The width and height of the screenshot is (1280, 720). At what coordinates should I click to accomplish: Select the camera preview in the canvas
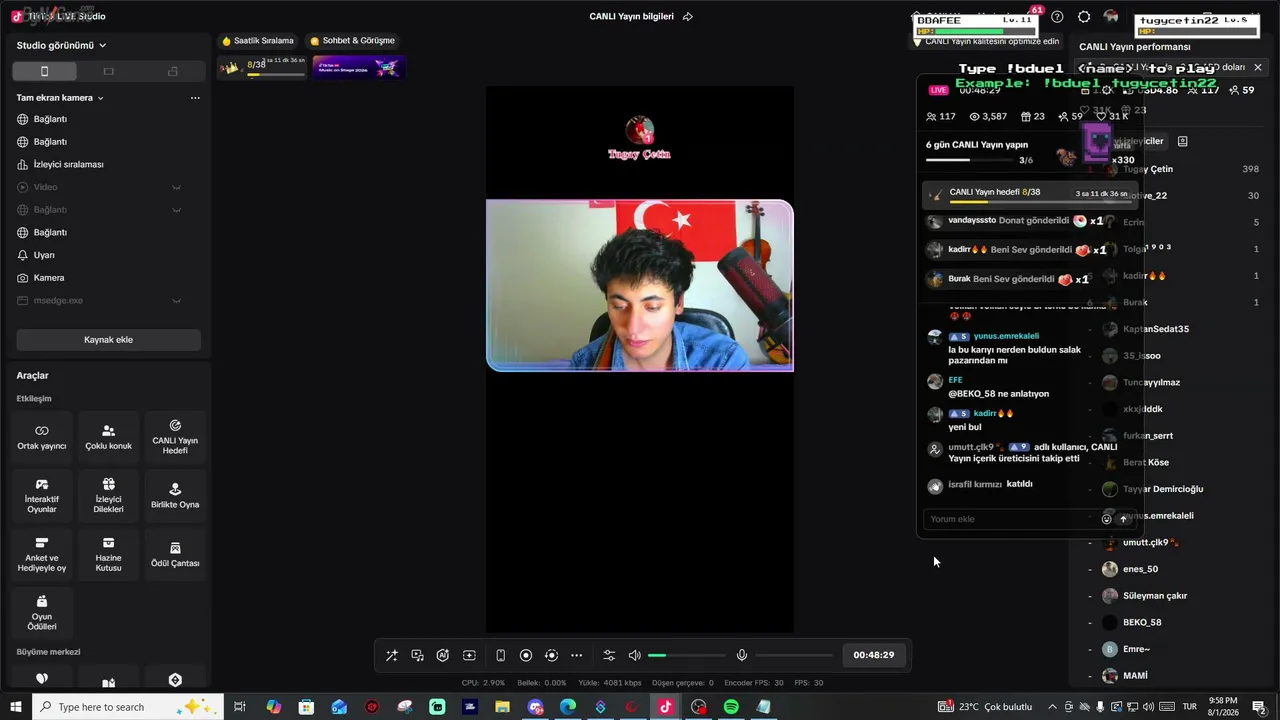640,286
